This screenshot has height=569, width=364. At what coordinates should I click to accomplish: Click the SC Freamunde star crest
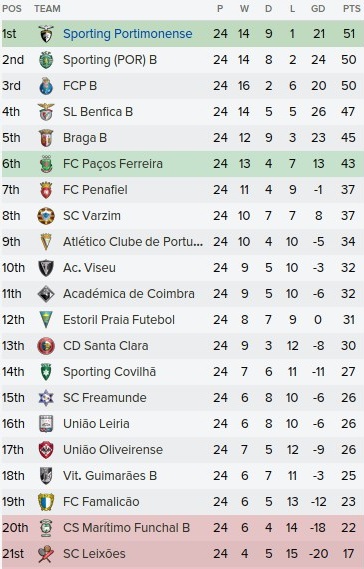(46, 398)
